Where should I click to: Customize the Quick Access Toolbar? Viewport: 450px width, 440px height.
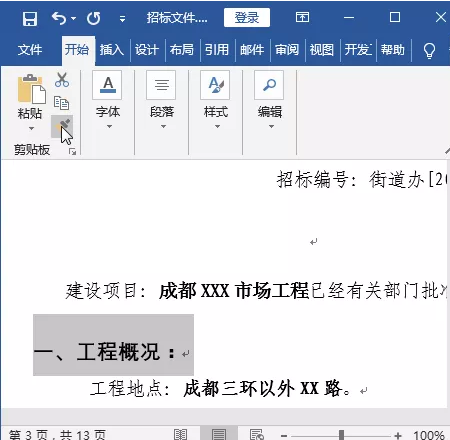click(122, 19)
